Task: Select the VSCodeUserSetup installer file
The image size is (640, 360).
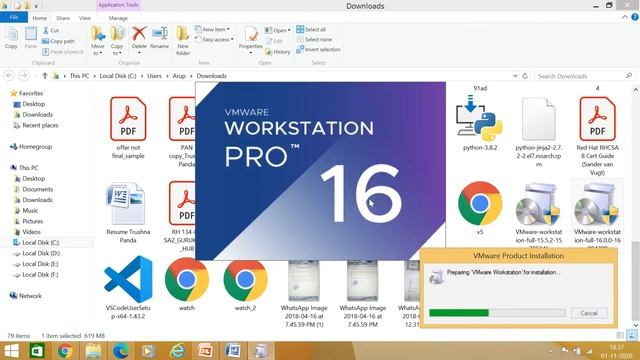Action: [128, 287]
